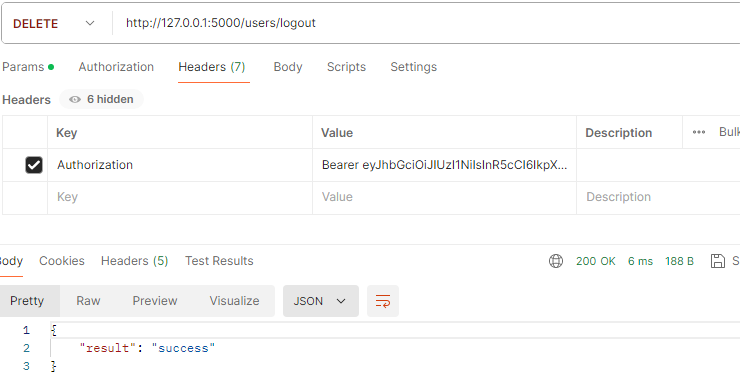Open the Test Results tab
This screenshot has height=386, width=740.
tap(219, 261)
